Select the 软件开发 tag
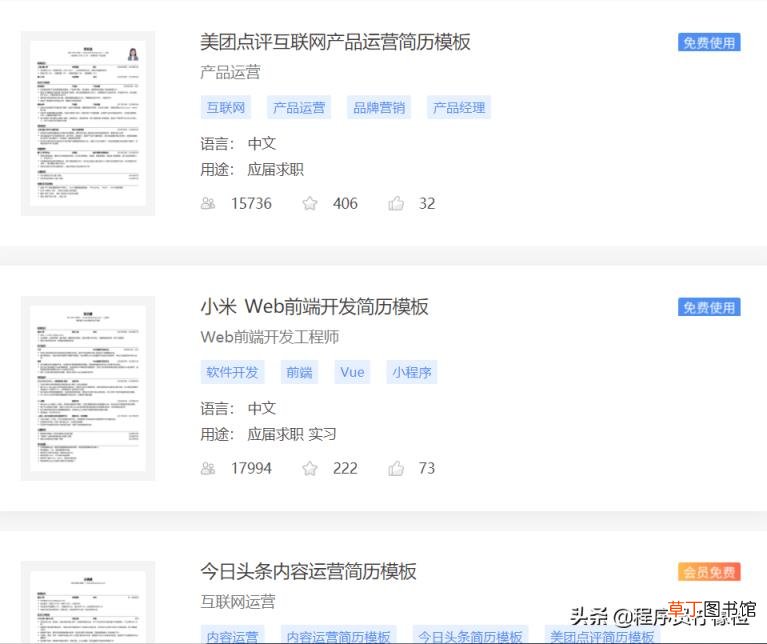This screenshot has width=767, height=644. click(x=232, y=372)
